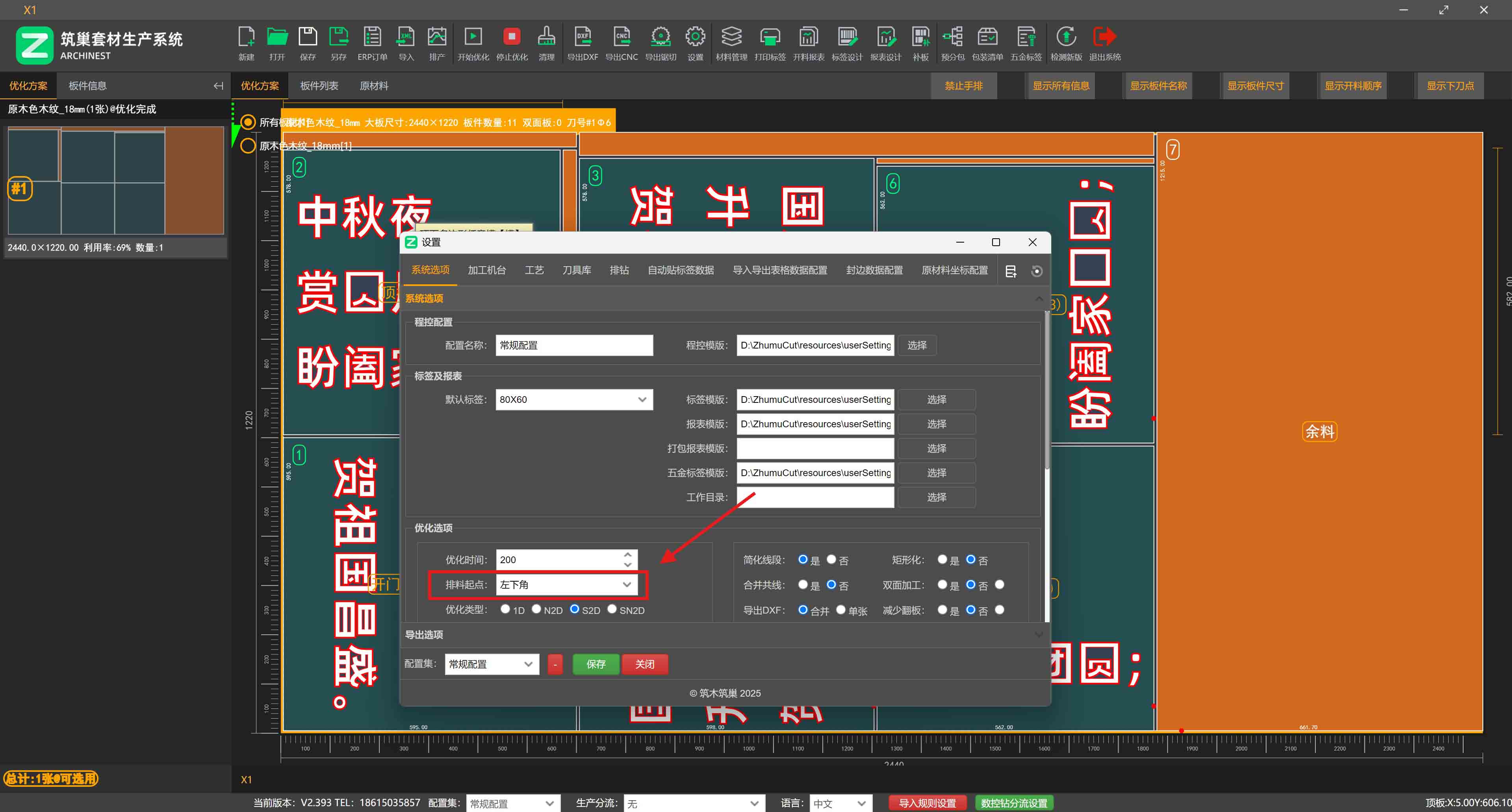Screen dimensions: 1512x812
Task: Select 单张 for 导出DXF option
Action: pos(840,610)
